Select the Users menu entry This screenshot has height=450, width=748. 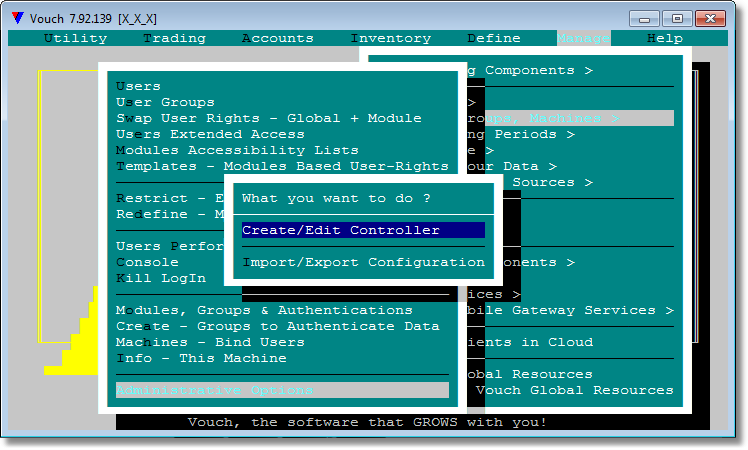[138, 86]
